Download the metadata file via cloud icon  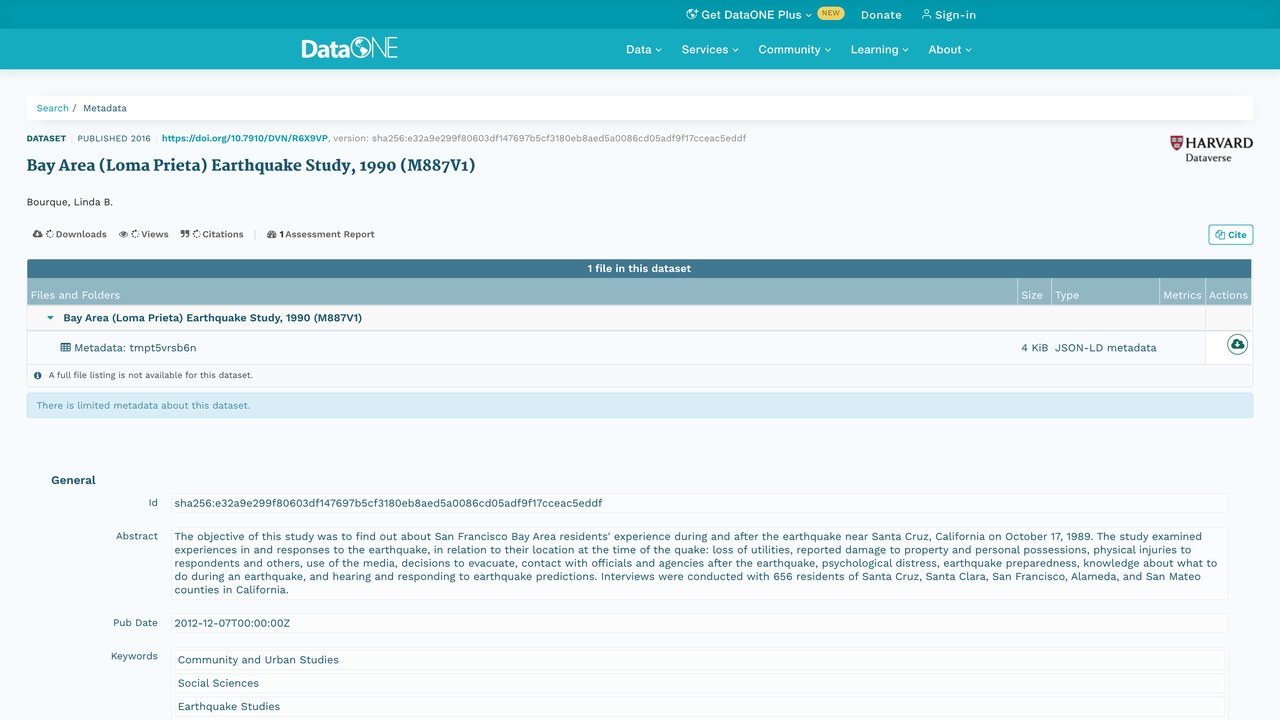pyautogui.click(x=1238, y=345)
